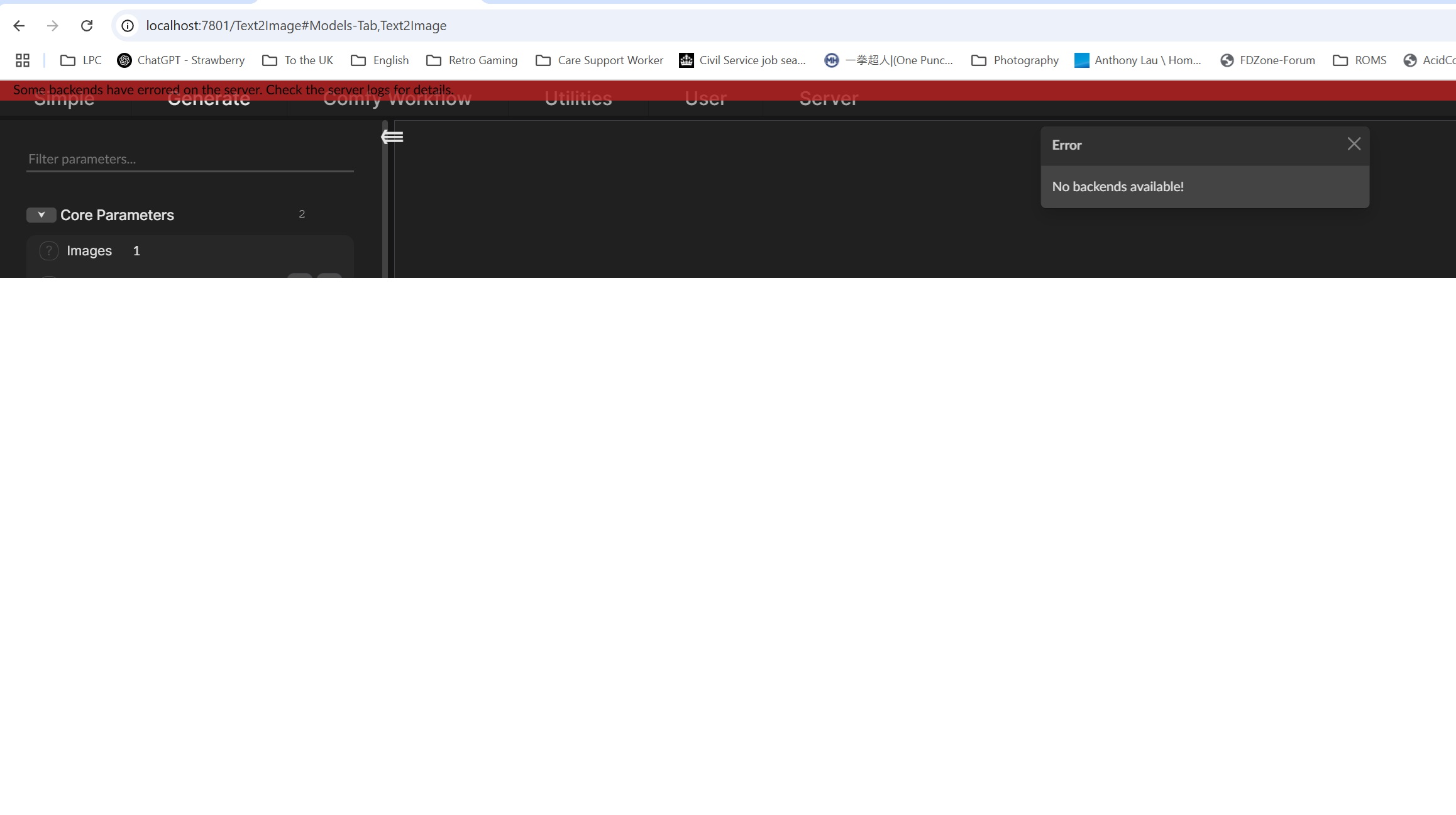The image size is (1456, 815).
Task: Click the One Punch Man bookmark favicon
Action: (x=831, y=60)
